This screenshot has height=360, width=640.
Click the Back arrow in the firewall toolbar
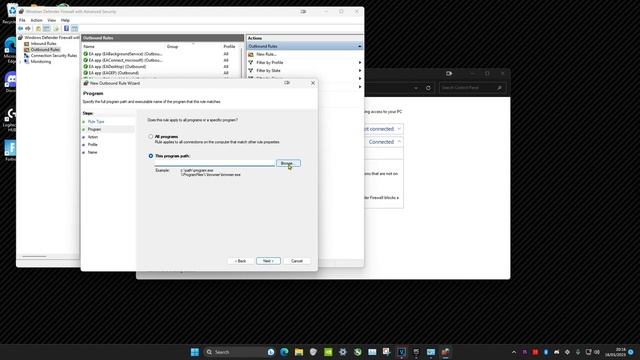[x=20, y=29]
